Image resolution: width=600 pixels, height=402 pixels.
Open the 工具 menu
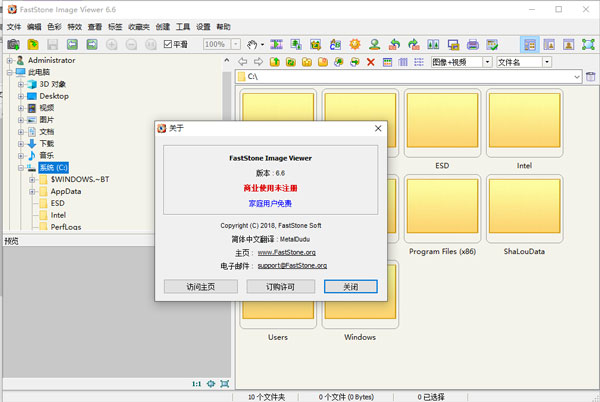pos(183,27)
